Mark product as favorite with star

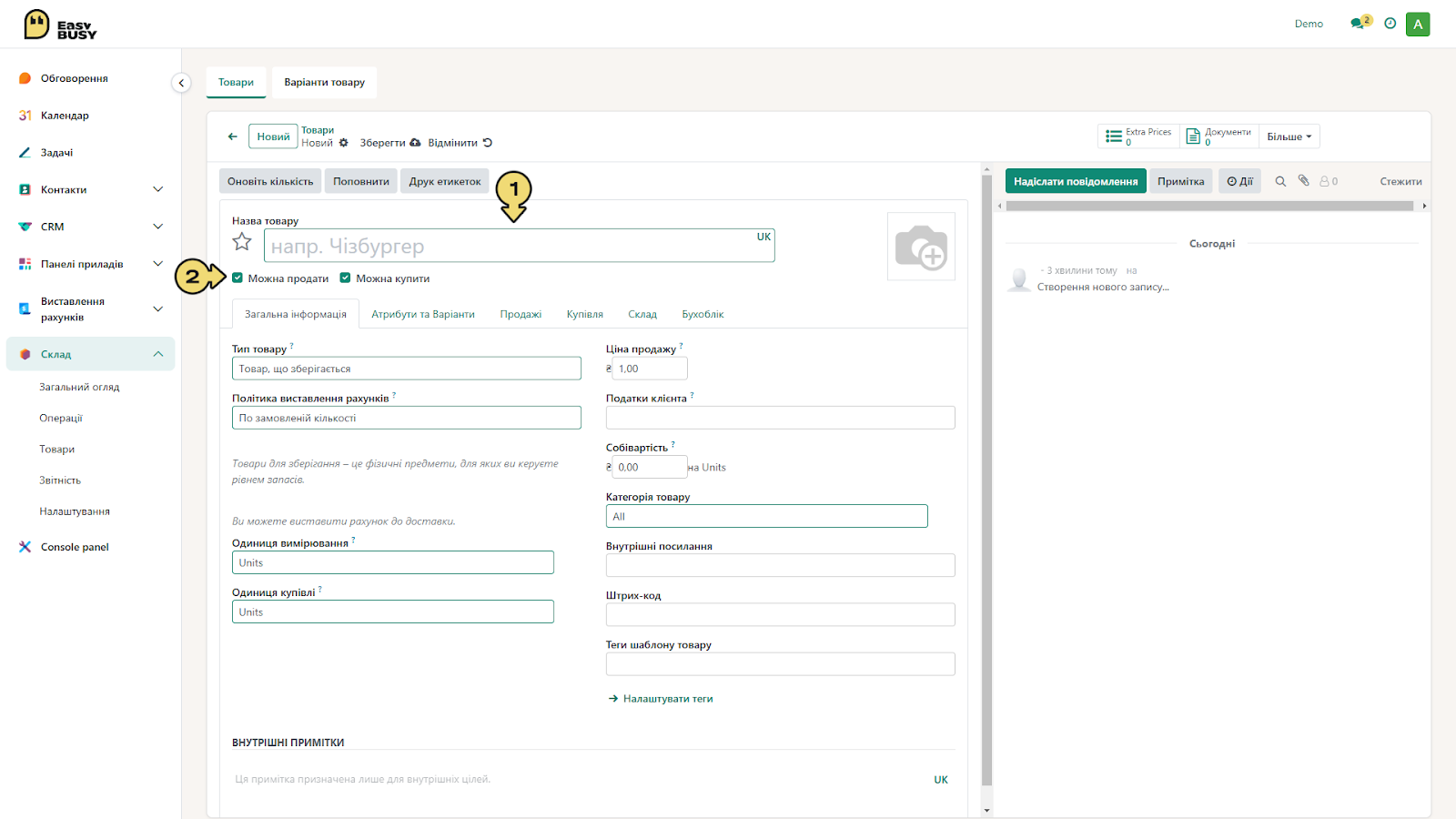click(x=242, y=241)
